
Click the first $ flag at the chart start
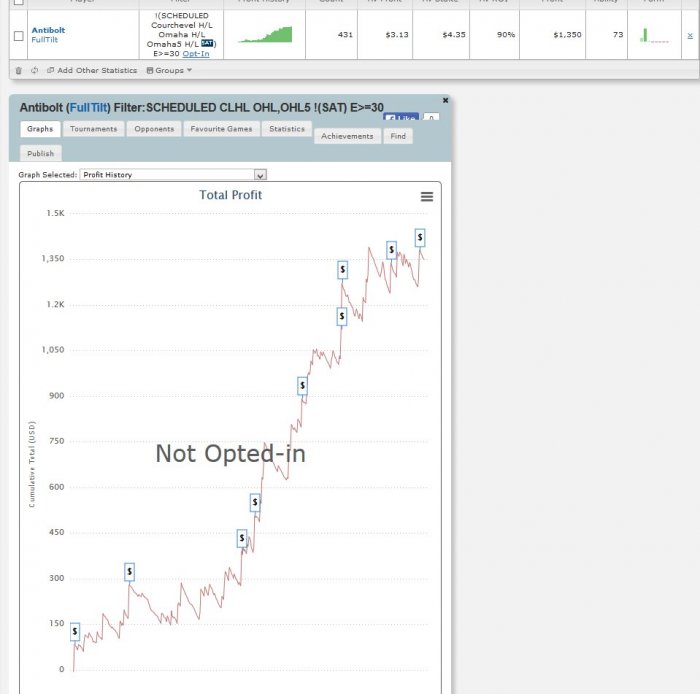(75, 632)
